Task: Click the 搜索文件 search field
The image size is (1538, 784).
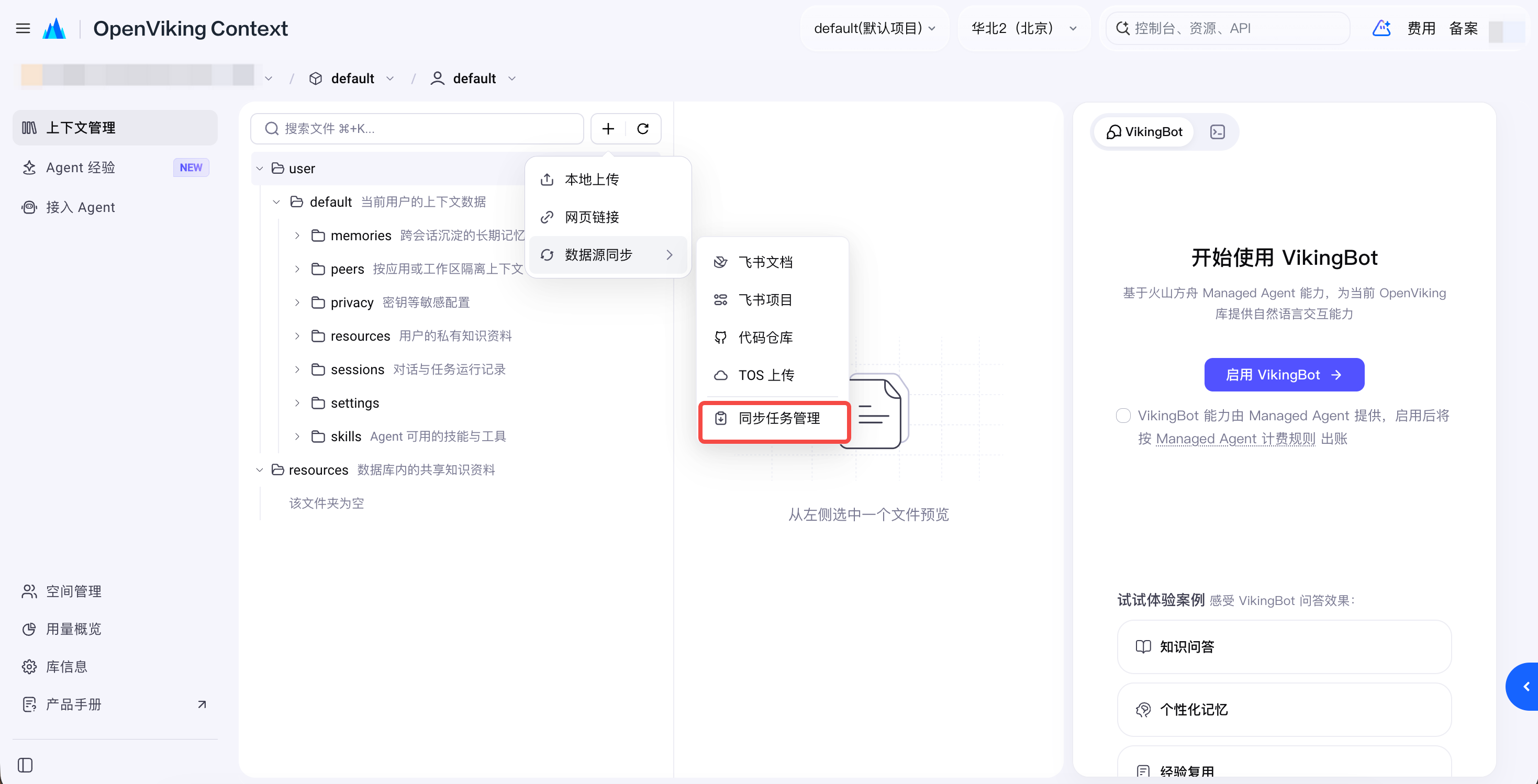Action: tap(417, 128)
